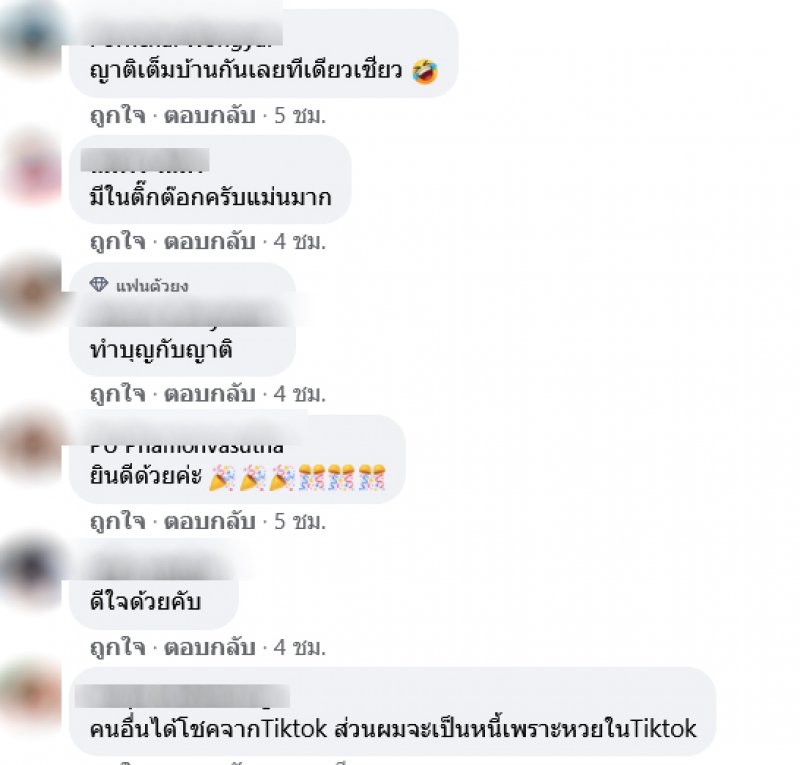Open the avatar beside the ทำบุญกับญาติ comment
Screen dimensions: 800x765
[32, 292]
